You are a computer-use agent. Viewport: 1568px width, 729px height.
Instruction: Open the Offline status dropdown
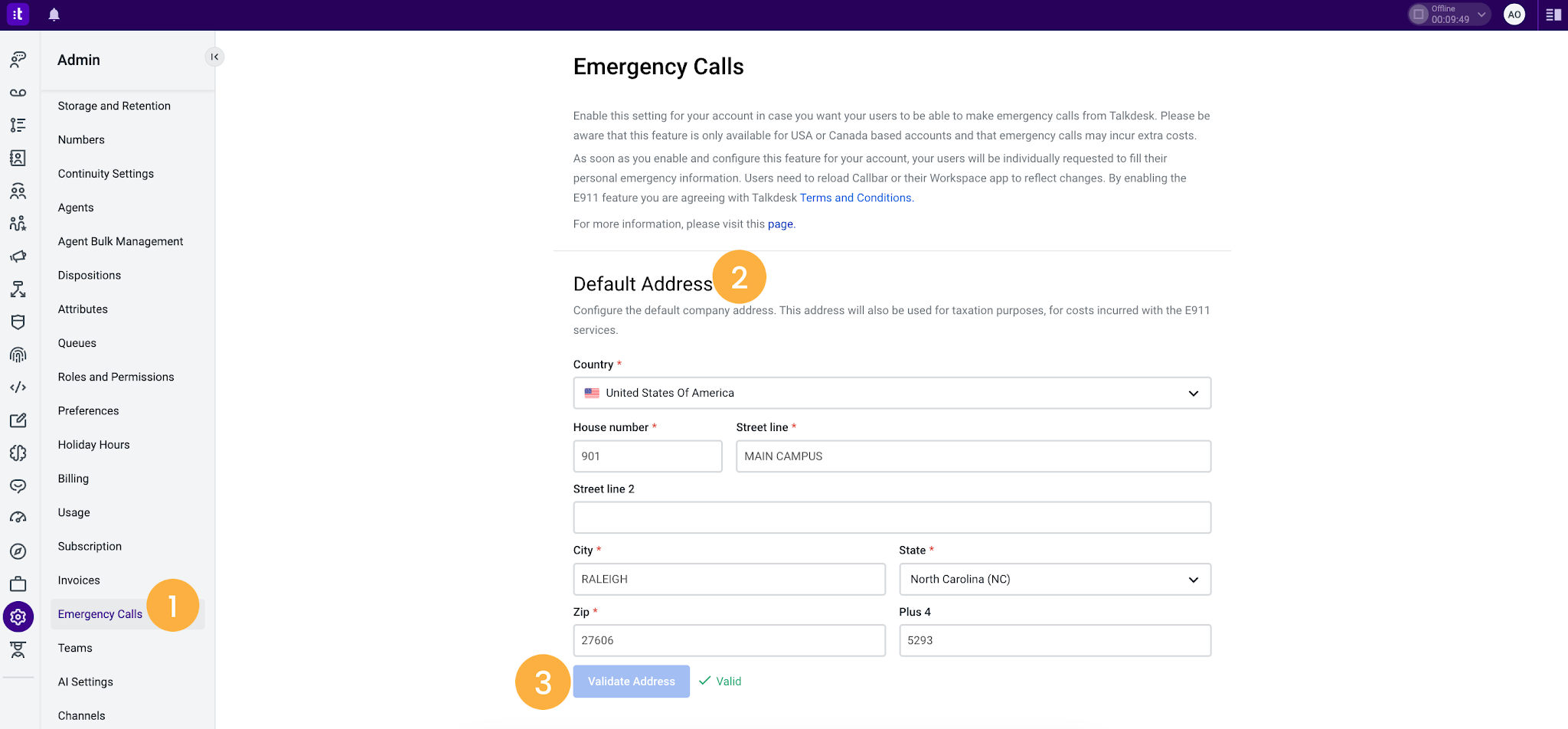coord(1449,15)
